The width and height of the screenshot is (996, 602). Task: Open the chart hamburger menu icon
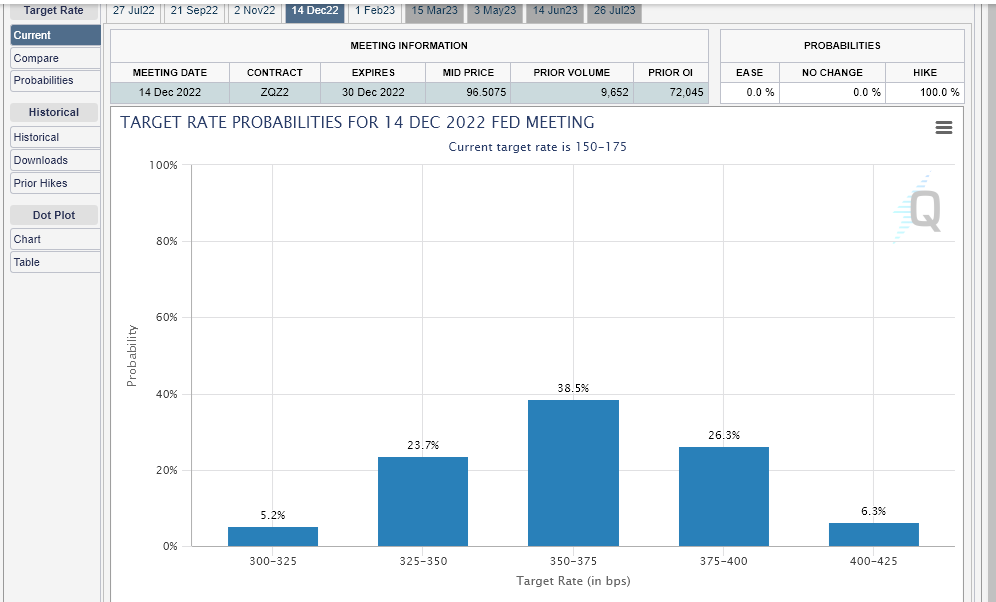943,128
